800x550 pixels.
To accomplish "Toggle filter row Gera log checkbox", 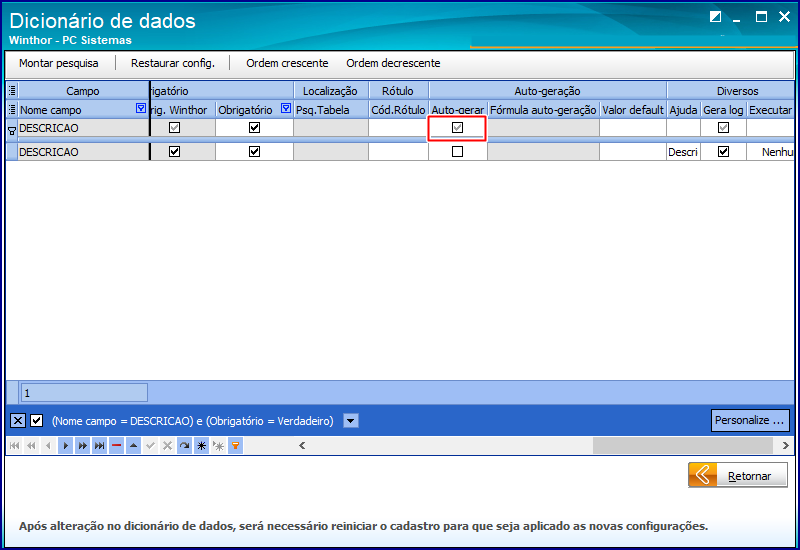I will [723, 128].
